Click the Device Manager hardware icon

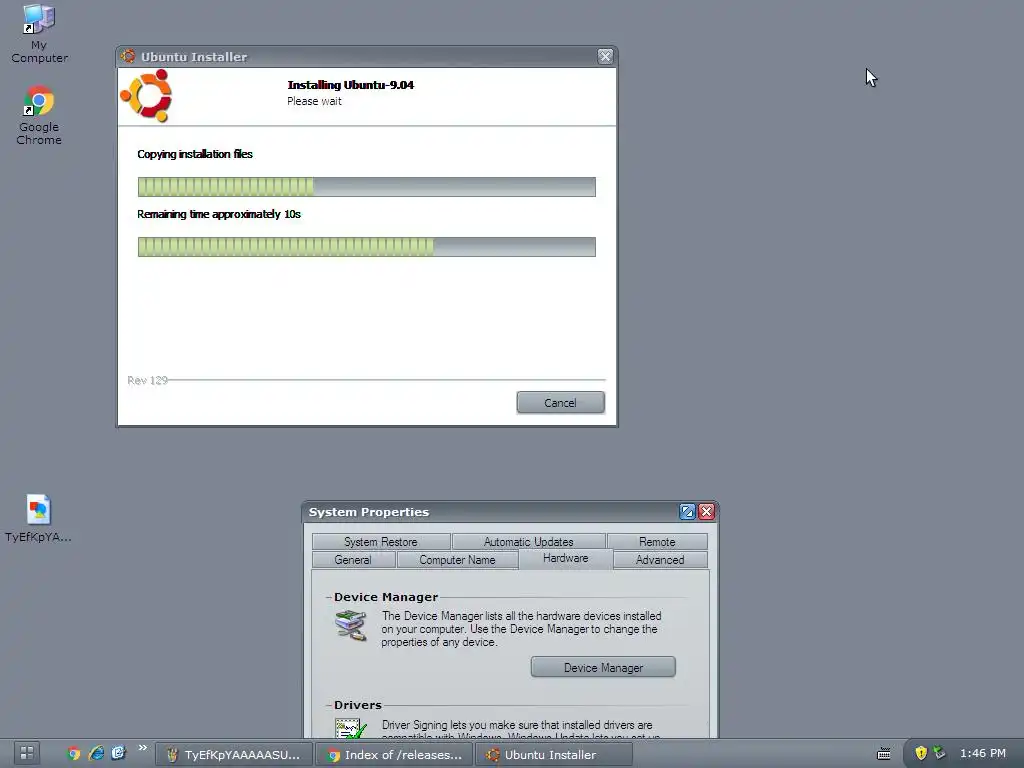coord(351,626)
